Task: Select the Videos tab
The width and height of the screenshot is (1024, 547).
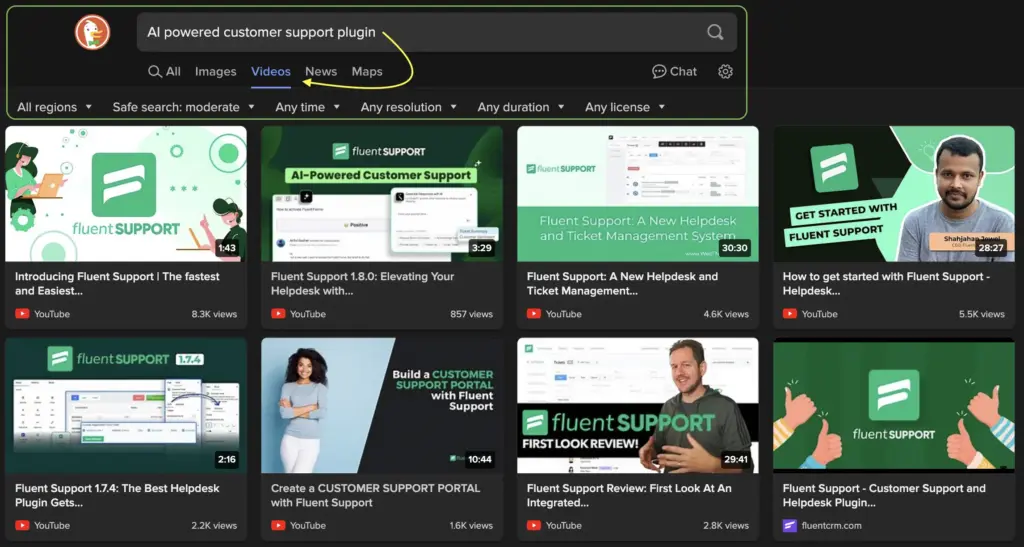Action: pyautogui.click(x=271, y=72)
